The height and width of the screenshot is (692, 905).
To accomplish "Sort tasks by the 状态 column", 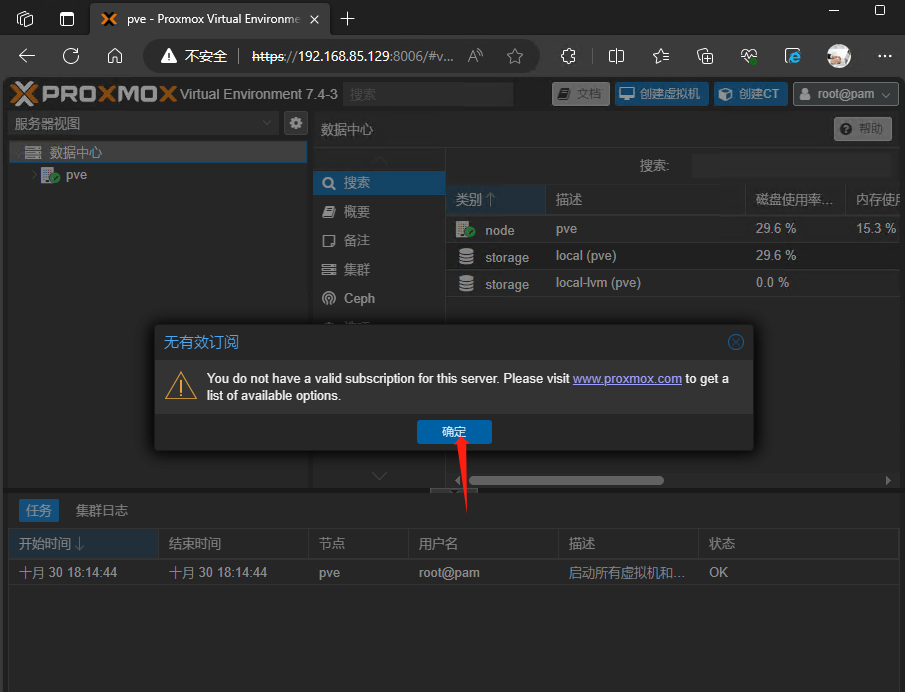I will click(799, 544).
